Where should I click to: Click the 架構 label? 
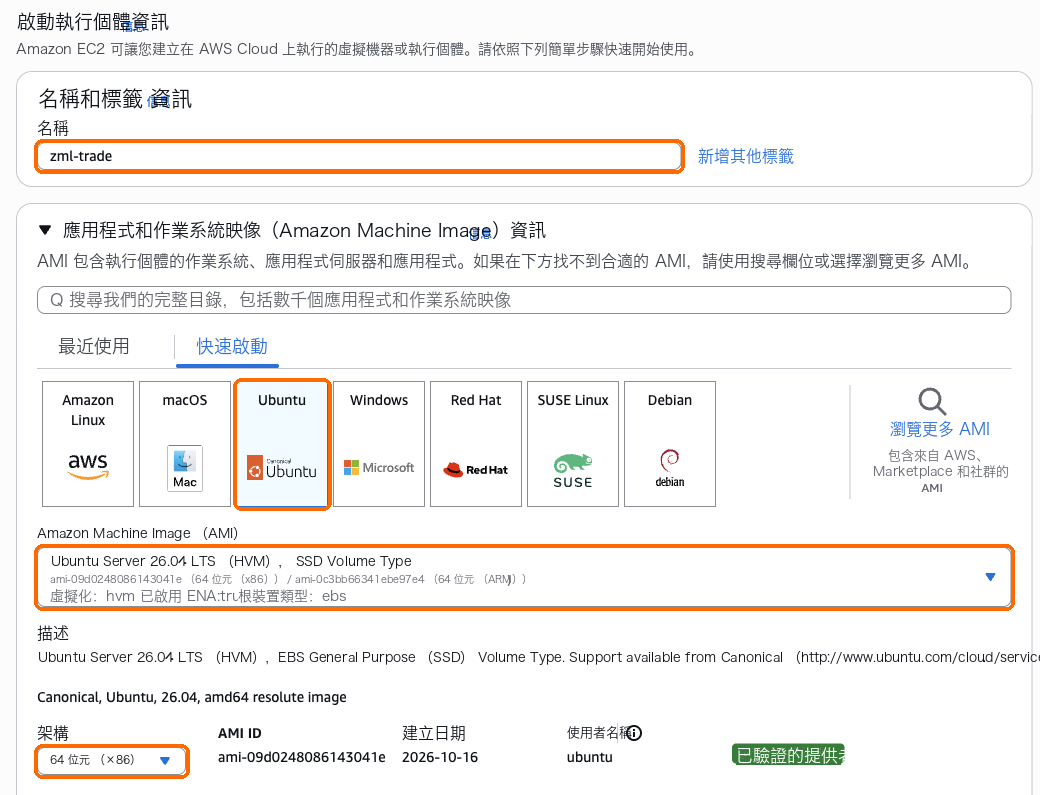pos(53,733)
